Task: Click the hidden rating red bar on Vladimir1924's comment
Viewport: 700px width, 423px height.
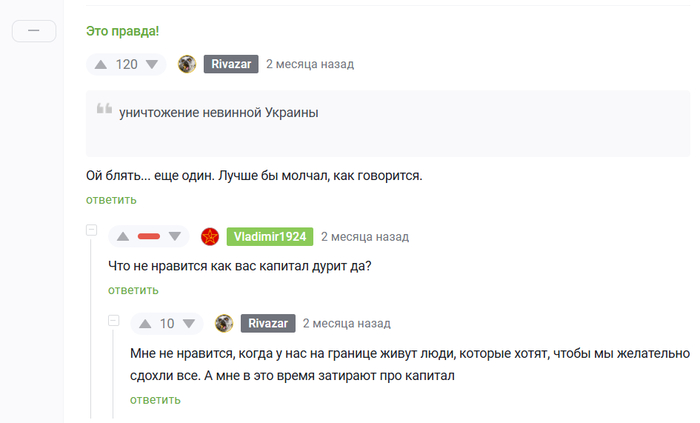Action: (149, 237)
